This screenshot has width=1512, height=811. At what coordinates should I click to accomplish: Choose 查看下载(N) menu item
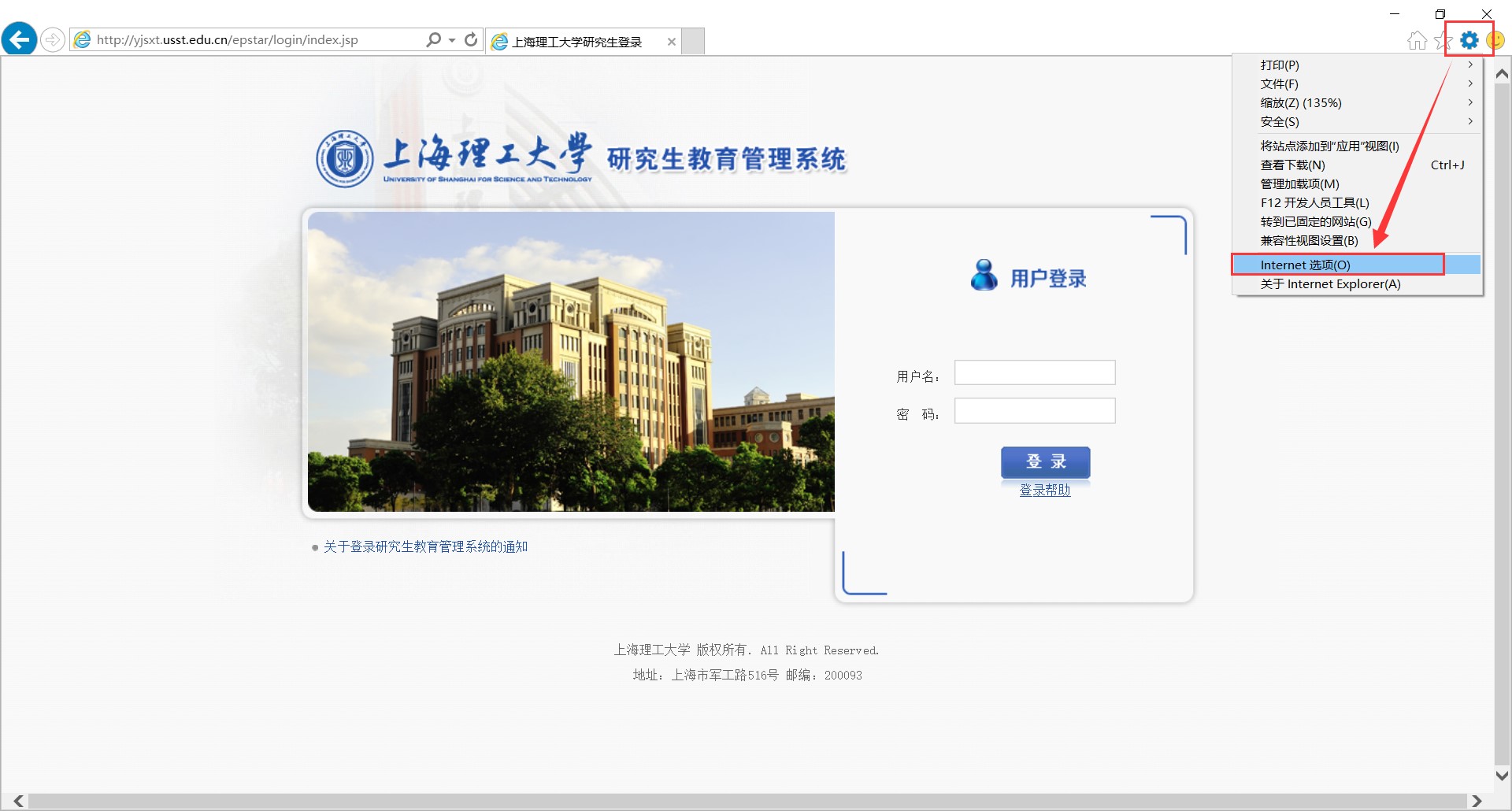[1356, 165]
